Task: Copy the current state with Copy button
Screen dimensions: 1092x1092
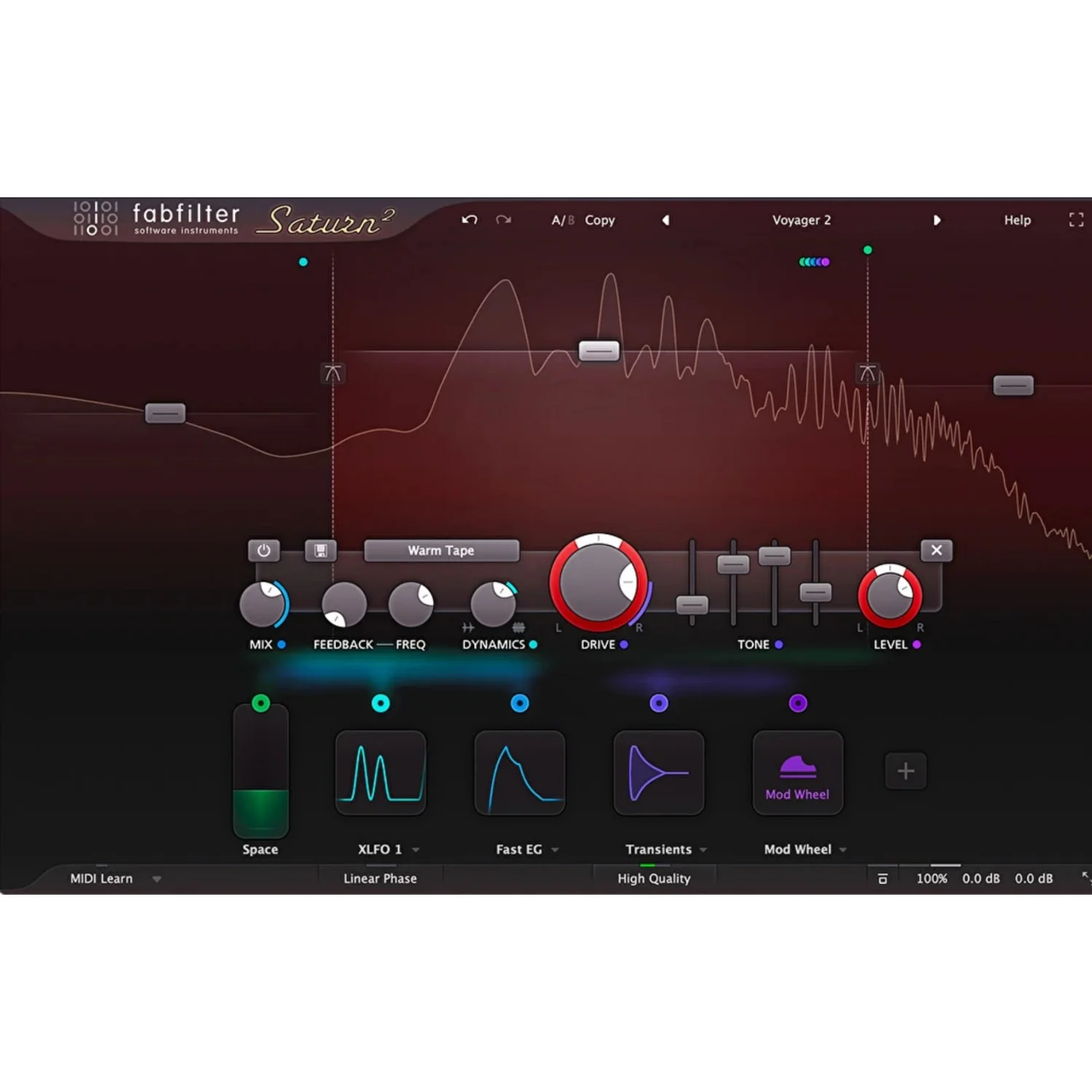Action: click(600, 220)
